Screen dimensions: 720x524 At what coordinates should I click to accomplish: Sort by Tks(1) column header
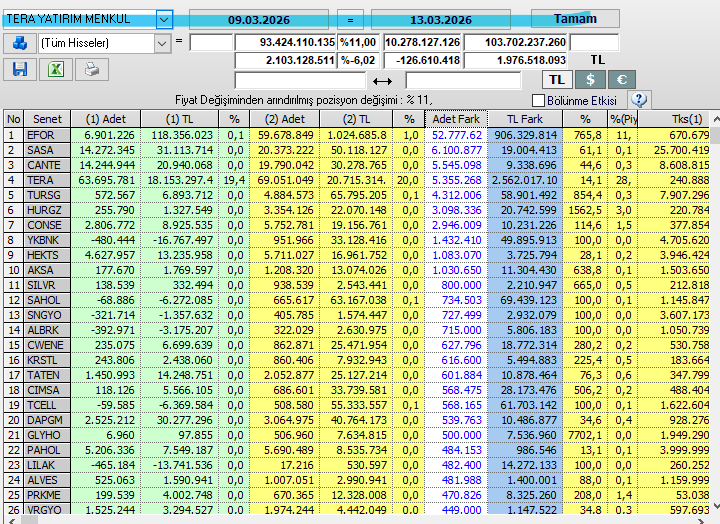[674, 119]
